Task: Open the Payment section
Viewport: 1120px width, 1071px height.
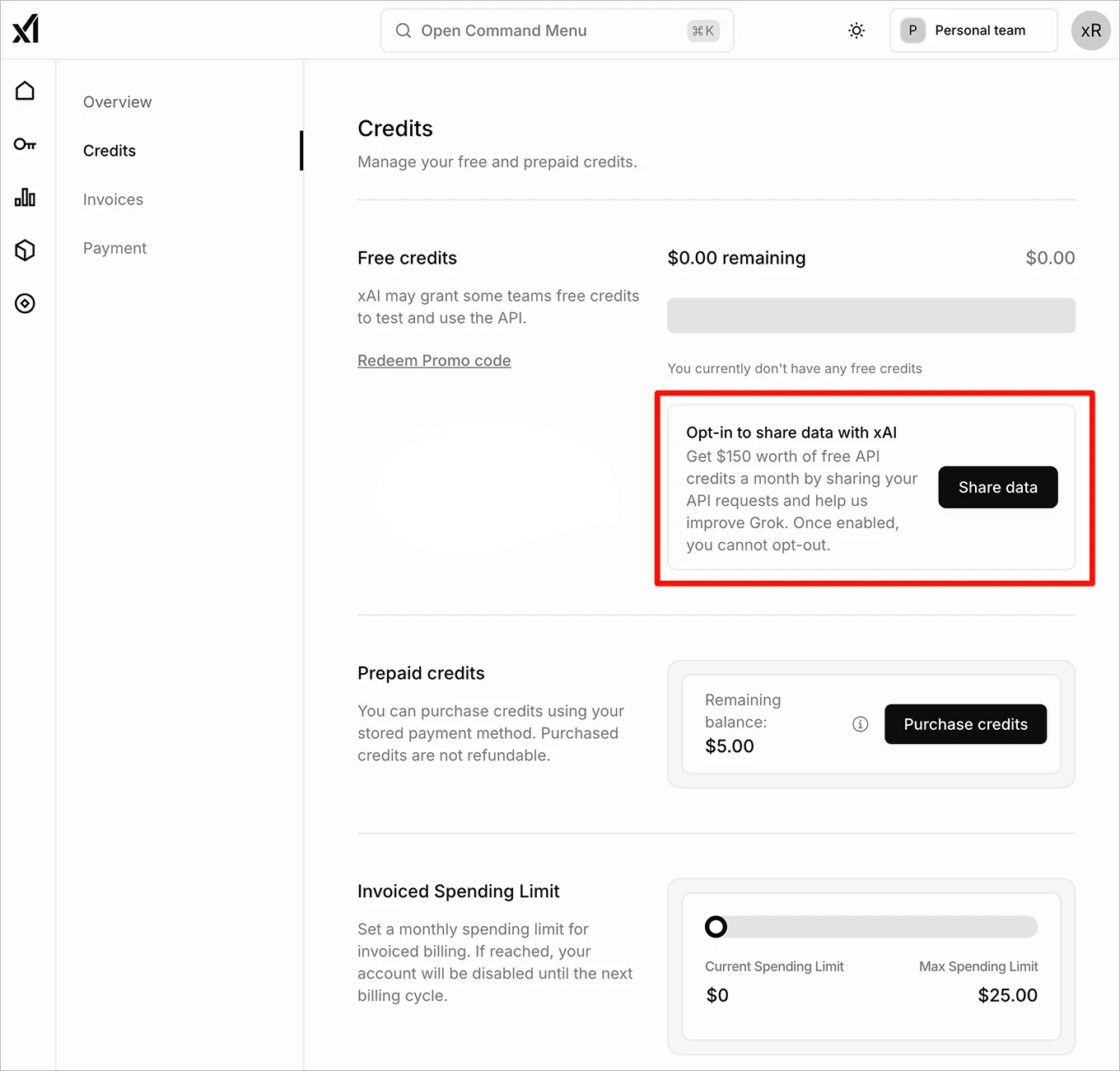Action: click(x=115, y=248)
